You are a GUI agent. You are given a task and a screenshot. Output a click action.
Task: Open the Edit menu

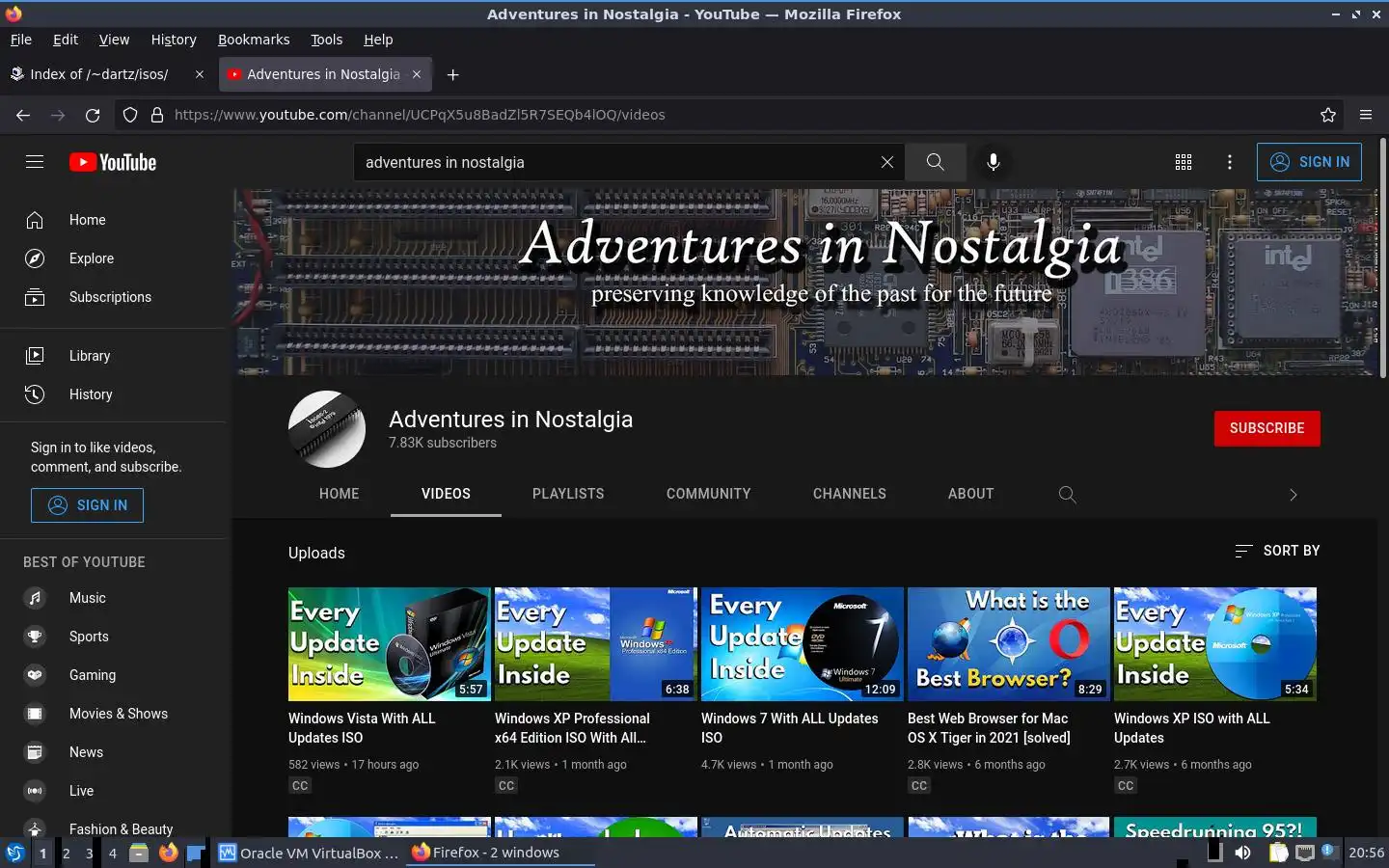click(66, 40)
